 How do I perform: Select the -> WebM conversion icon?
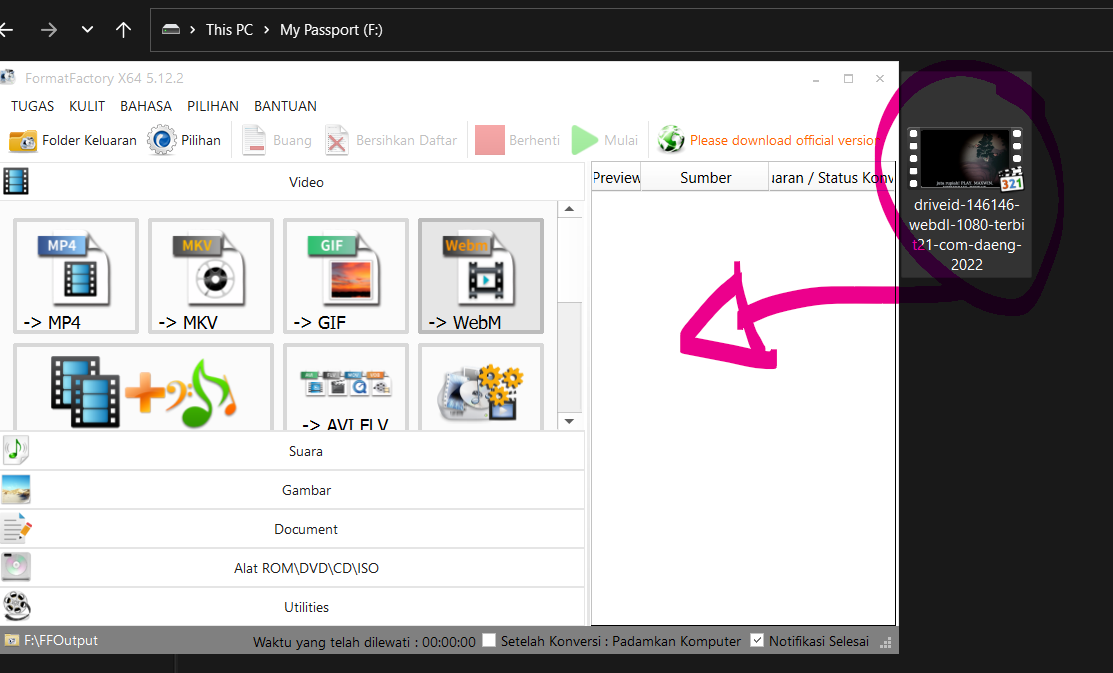pos(481,276)
